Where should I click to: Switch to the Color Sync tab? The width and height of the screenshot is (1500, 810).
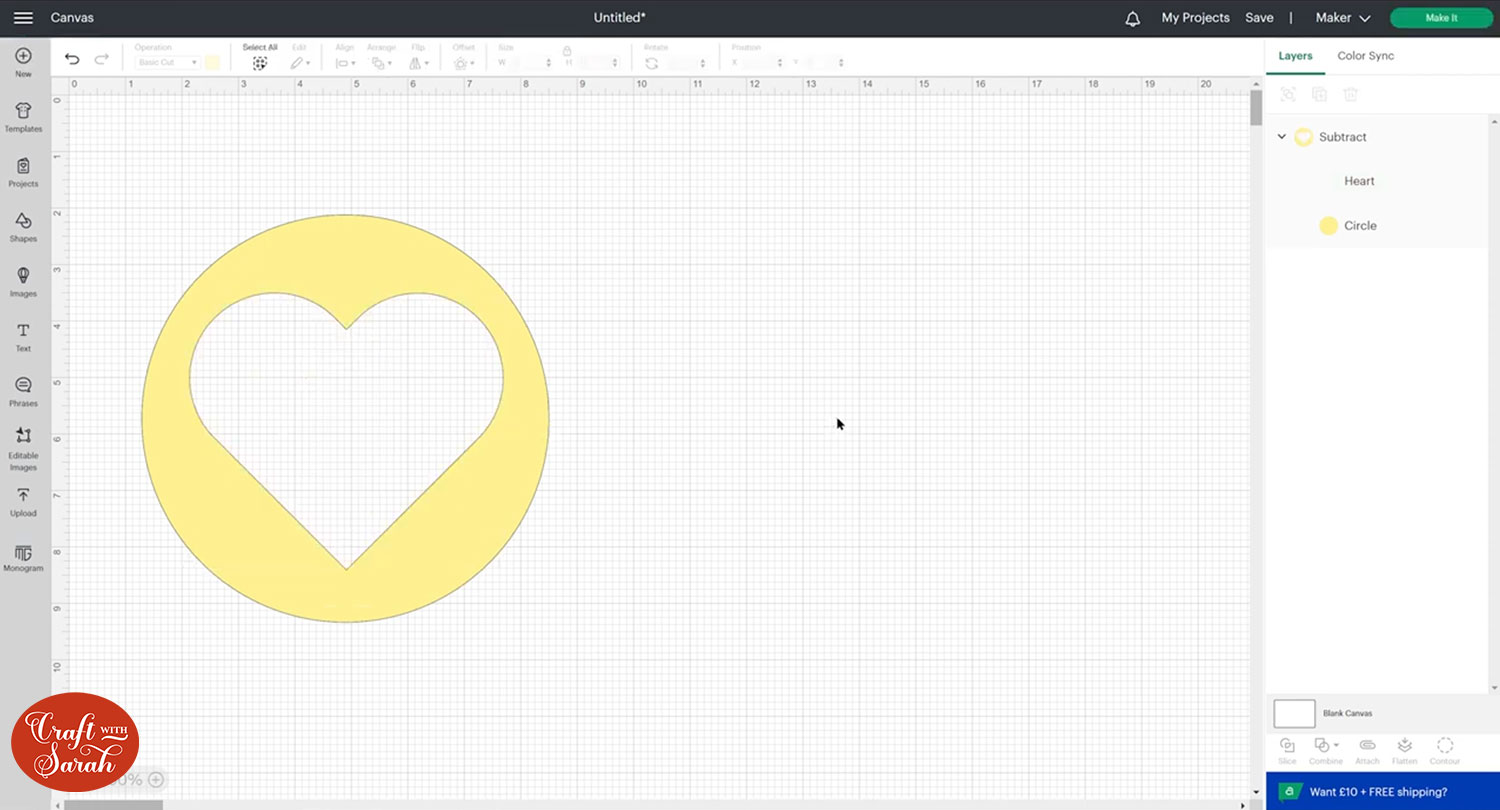click(x=1366, y=56)
